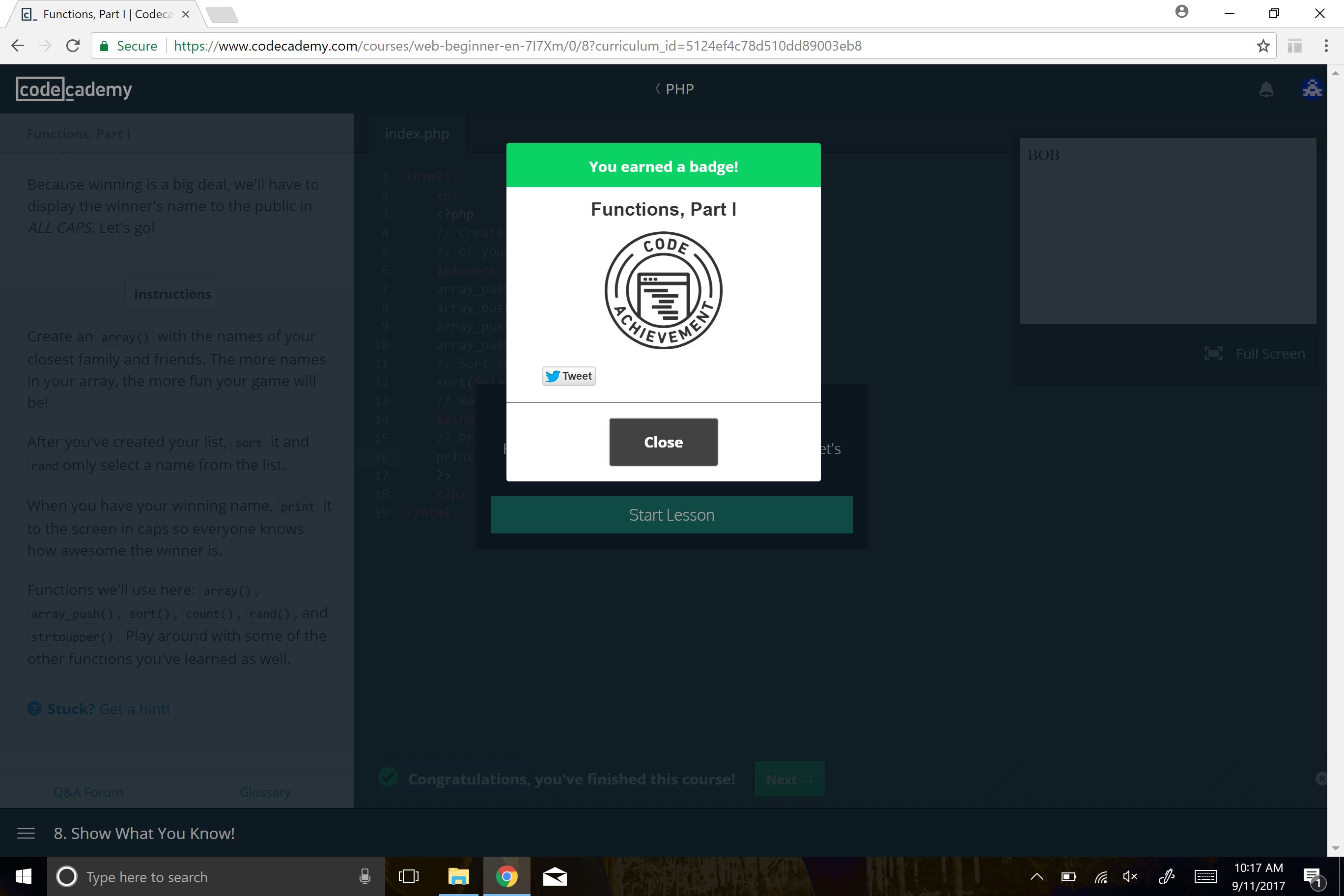Open the Wi-Fi network icon

(x=1100, y=876)
